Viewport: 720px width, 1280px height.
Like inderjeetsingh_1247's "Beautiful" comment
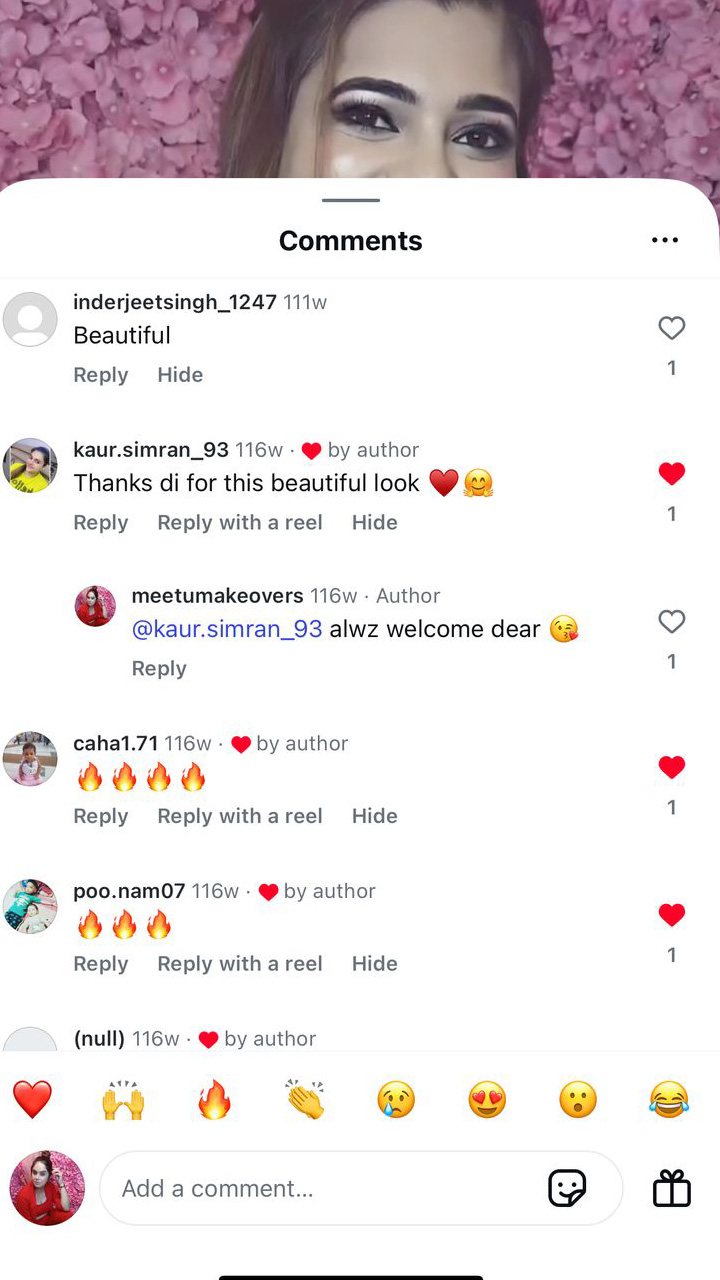(x=672, y=327)
